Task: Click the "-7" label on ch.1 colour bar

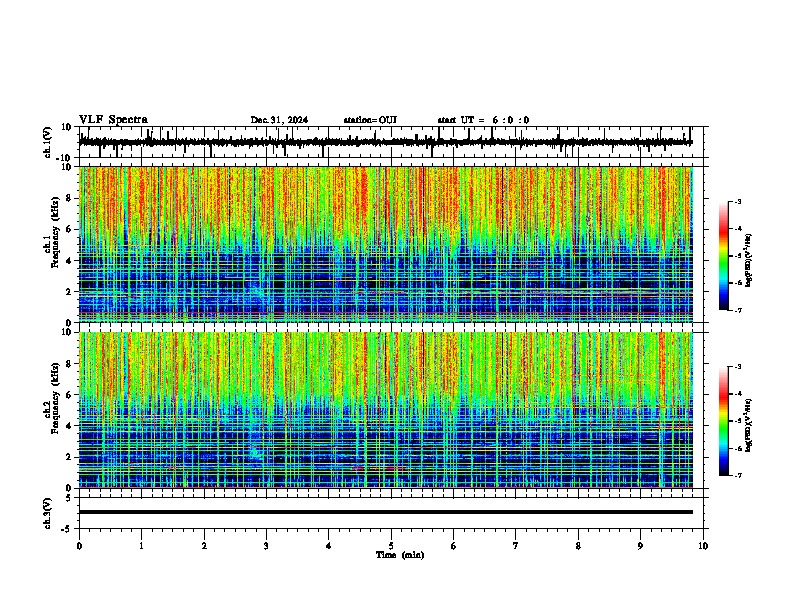Action: click(x=738, y=310)
